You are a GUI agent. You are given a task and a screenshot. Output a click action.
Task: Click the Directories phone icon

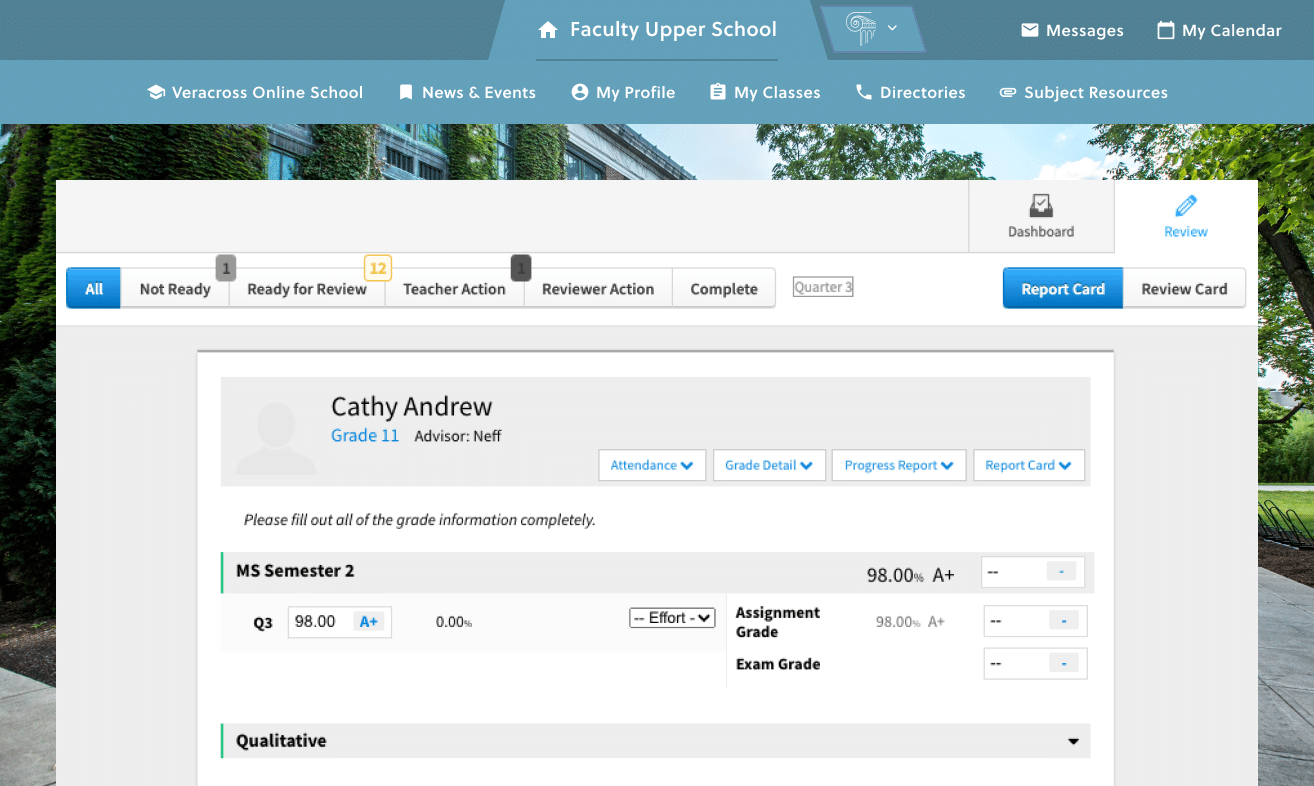click(x=864, y=92)
